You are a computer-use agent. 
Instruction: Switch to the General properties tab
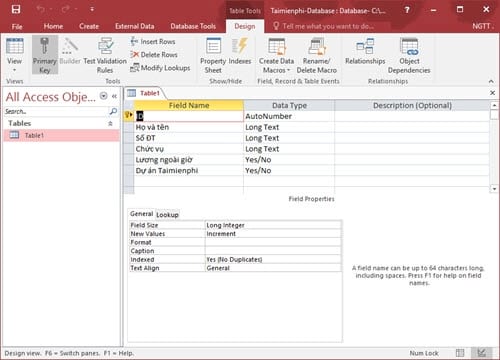tap(141, 214)
